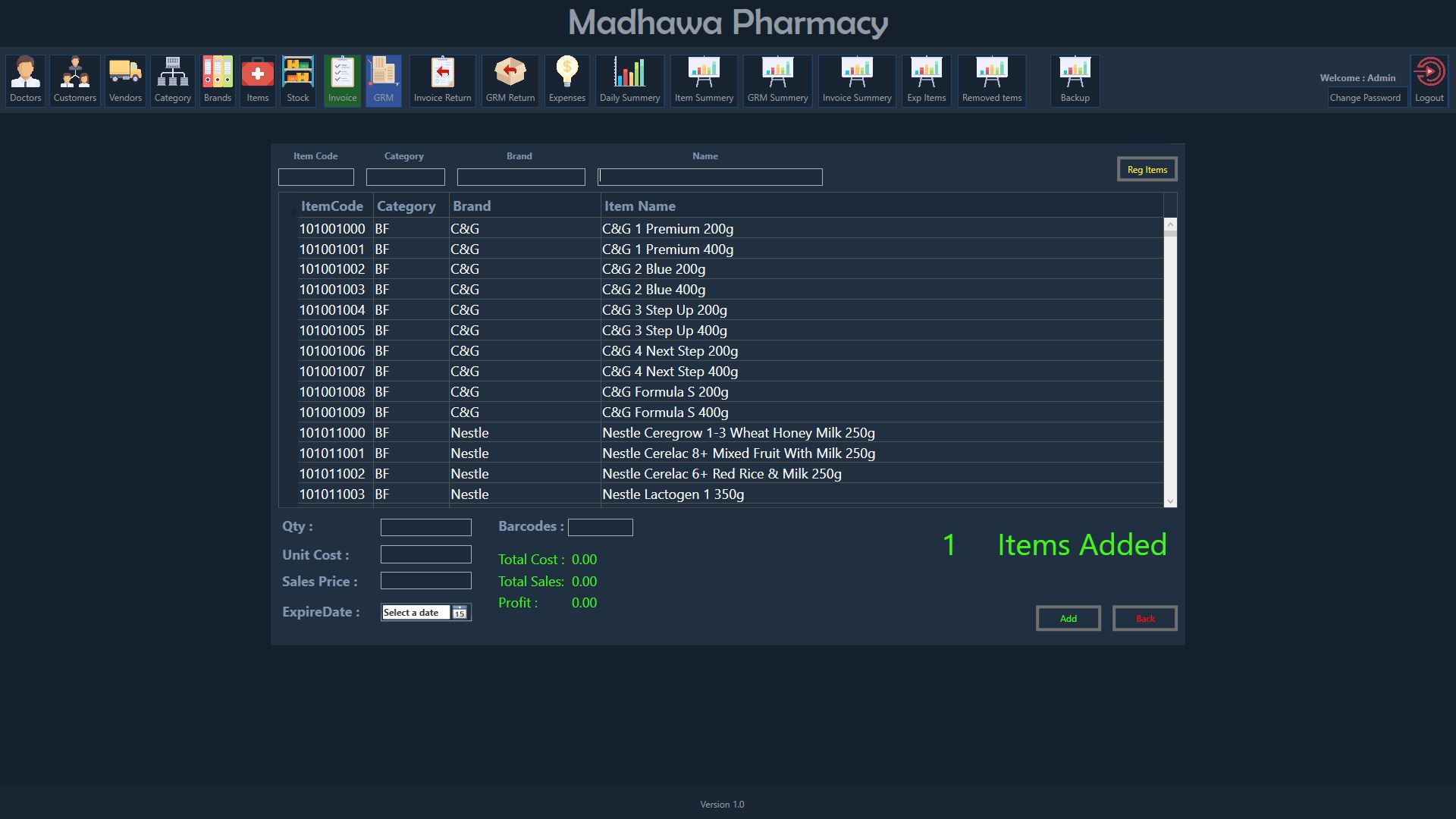The image size is (1456, 819).
Task: Click the red Back button
Action: click(x=1145, y=619)
